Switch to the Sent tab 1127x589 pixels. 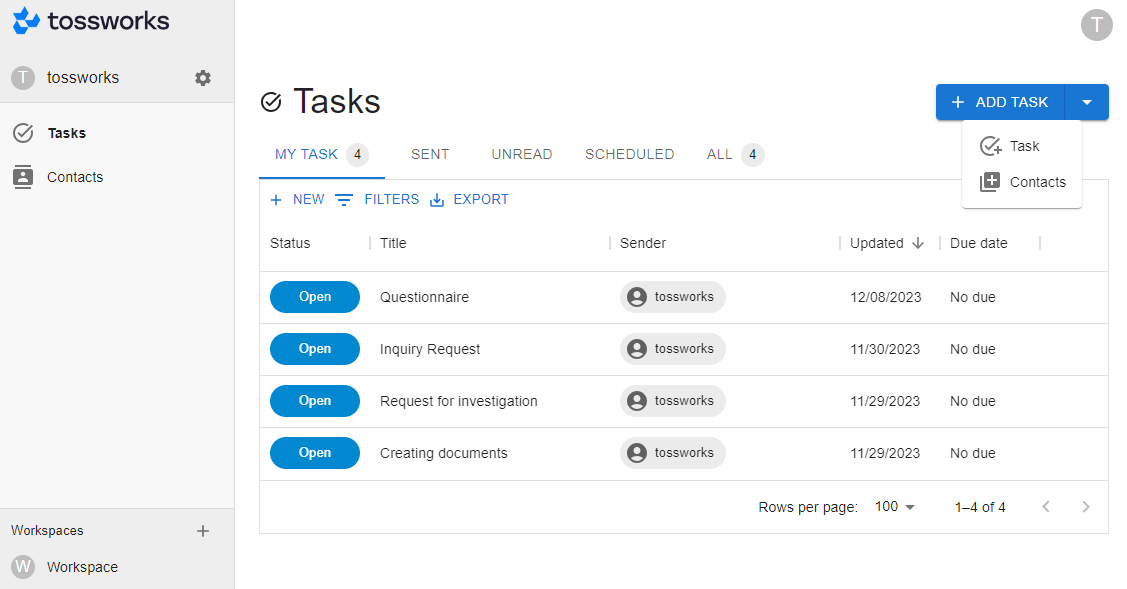(430, 154)
